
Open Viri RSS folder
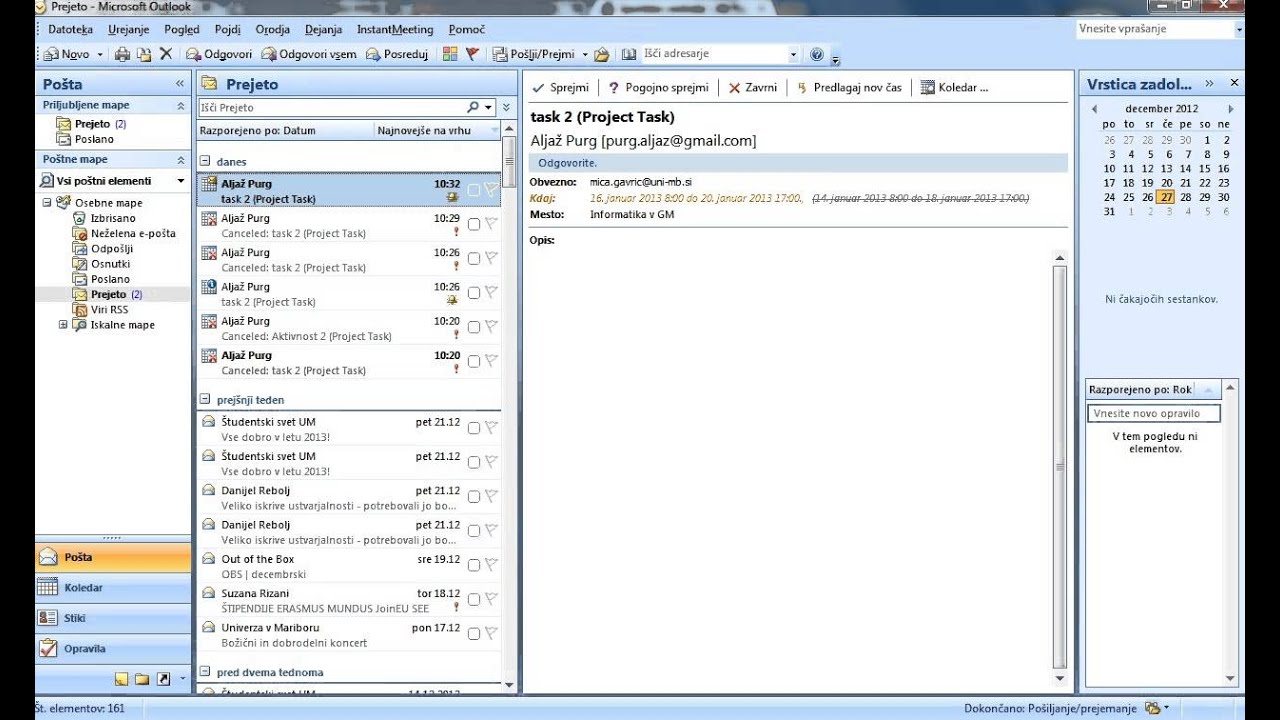point(109,310)
